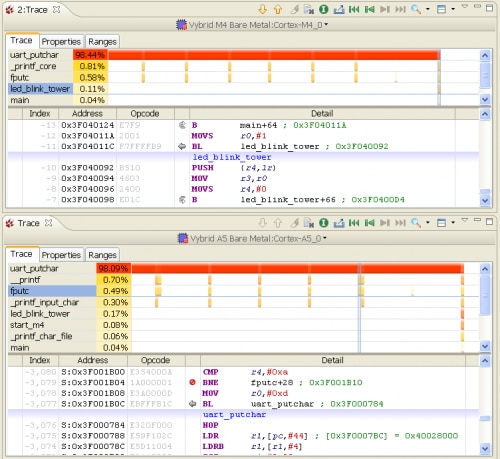Viewport: 500px width, 459px height.
Task: Click the view layout icon in lower Trace toolbar
Action: coord(441,223)
